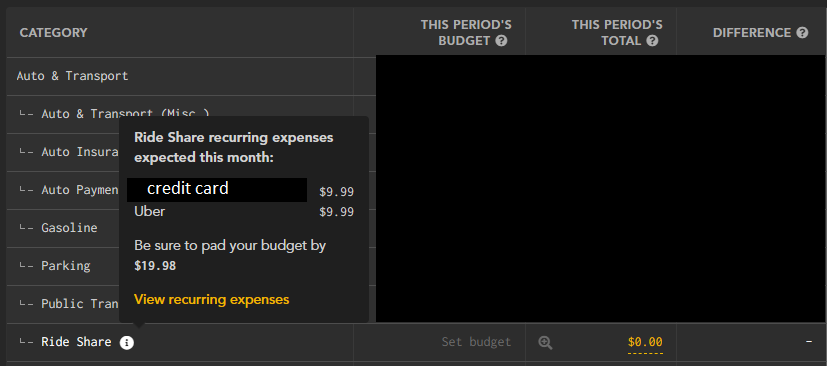
Task: Open View recurring expenses link
Action: tap(211, 300)
